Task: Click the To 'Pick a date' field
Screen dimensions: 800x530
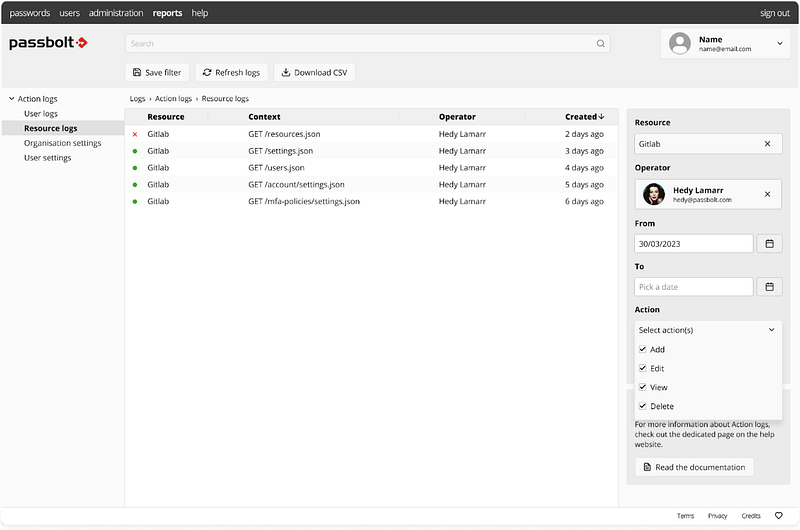Action: [694, 287]
